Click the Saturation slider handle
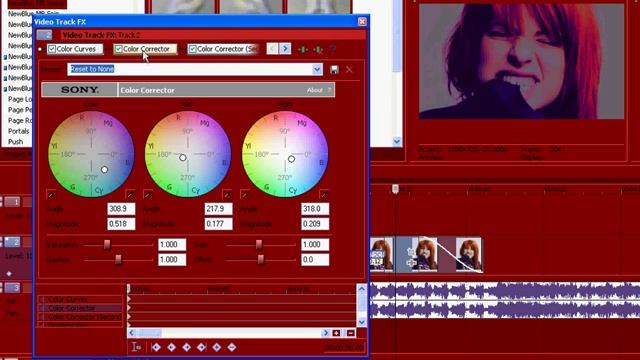This screenshot has height=360, width=640. [x=107, y=244]
